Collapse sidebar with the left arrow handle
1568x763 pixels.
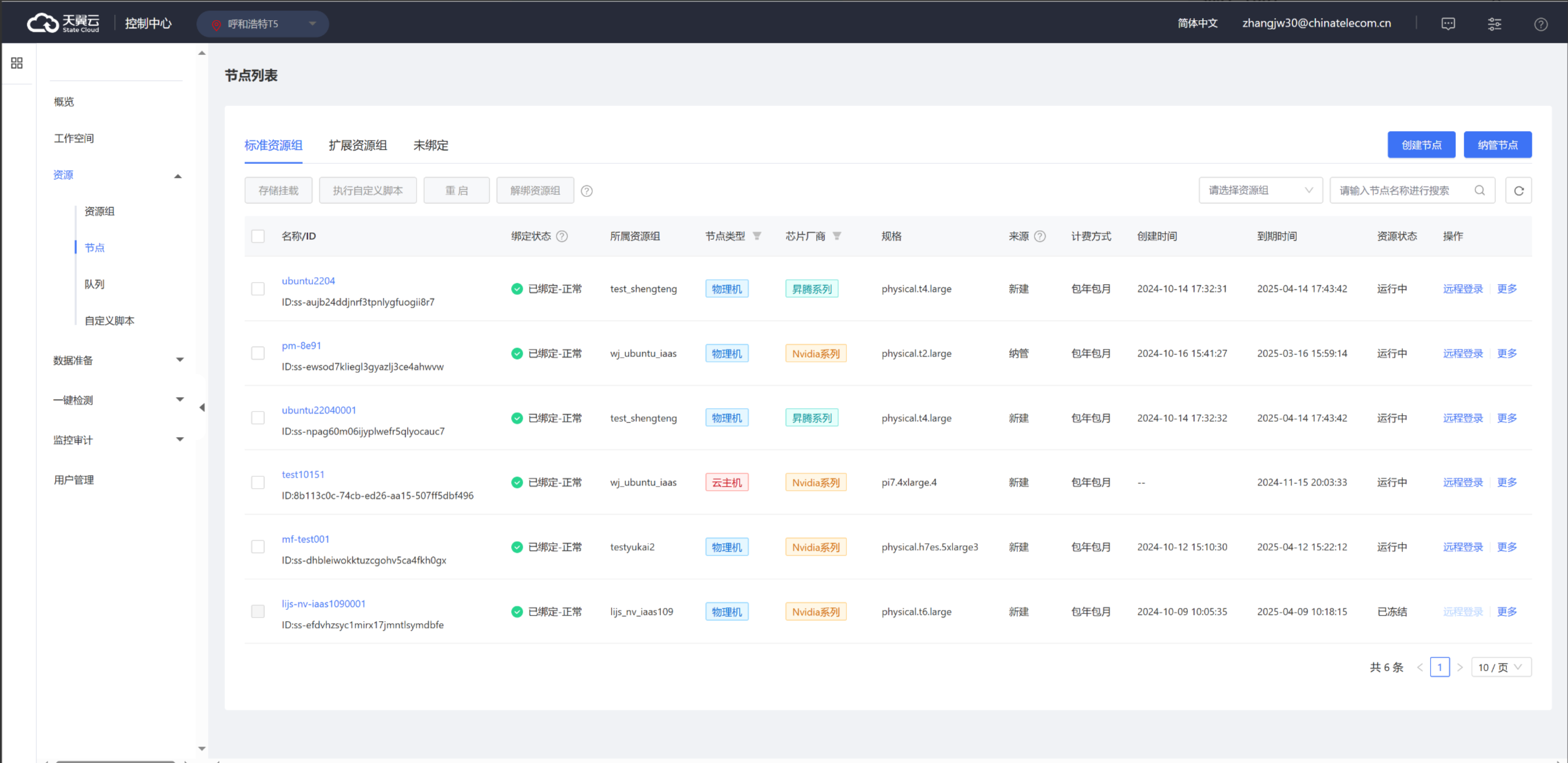202,407
